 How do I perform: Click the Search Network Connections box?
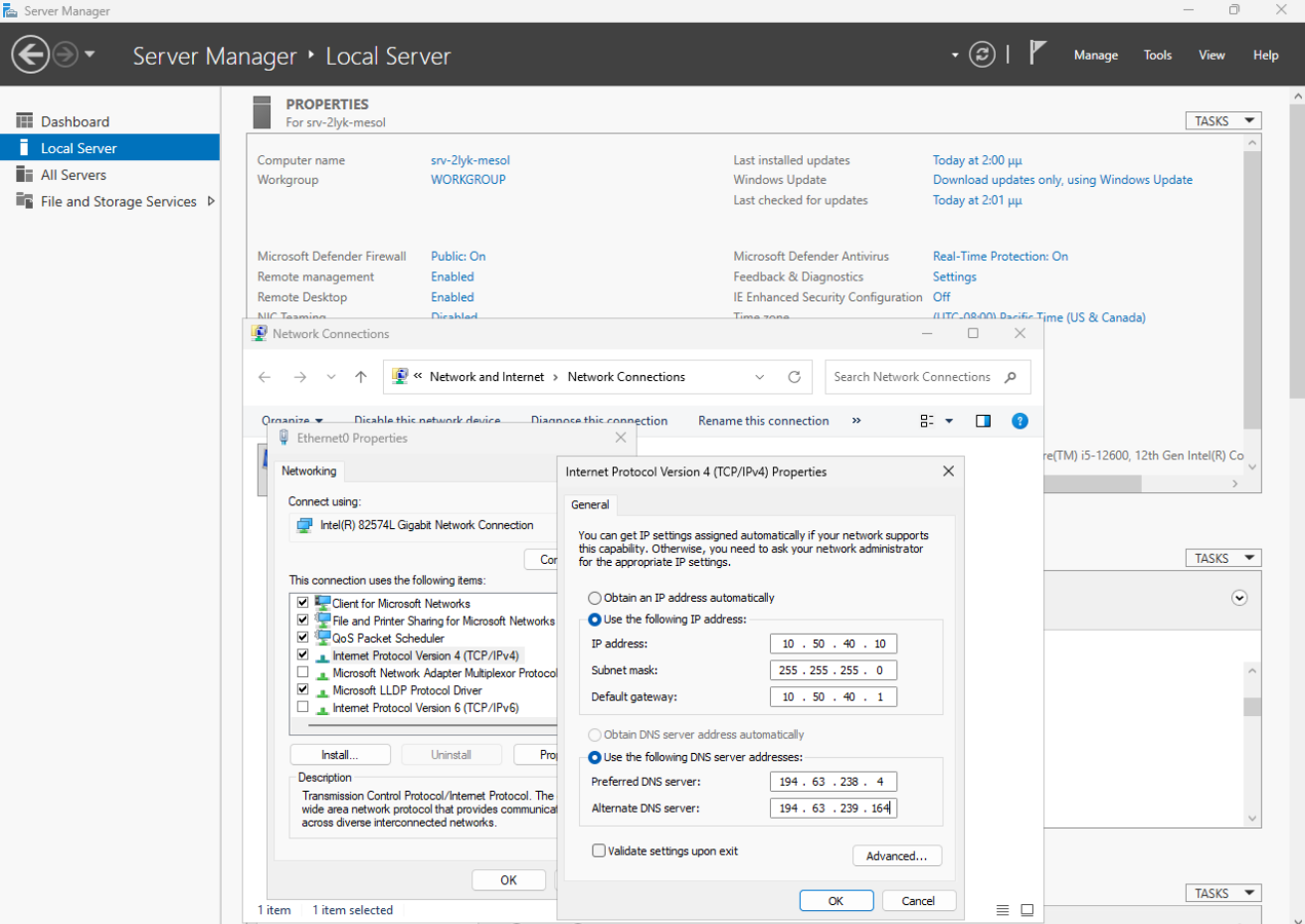[927, 377]
